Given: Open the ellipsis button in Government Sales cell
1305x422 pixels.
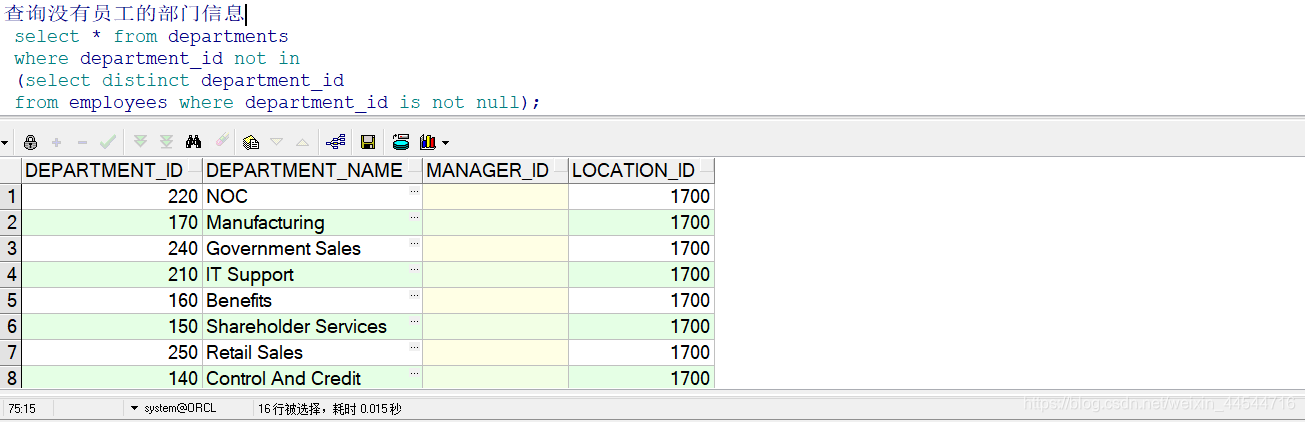Looking at the screenshot, I should coord(414,242).
